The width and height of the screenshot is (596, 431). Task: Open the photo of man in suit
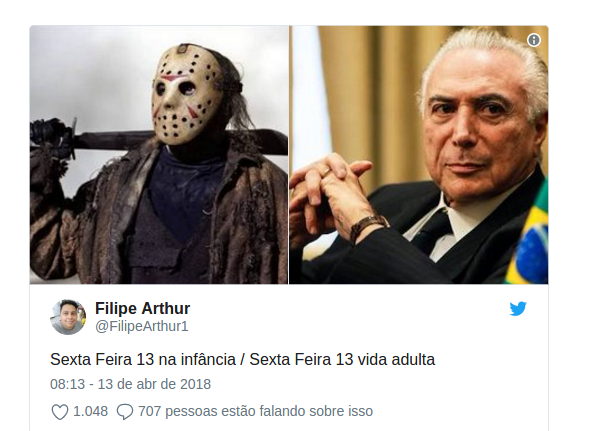[418, 155]
